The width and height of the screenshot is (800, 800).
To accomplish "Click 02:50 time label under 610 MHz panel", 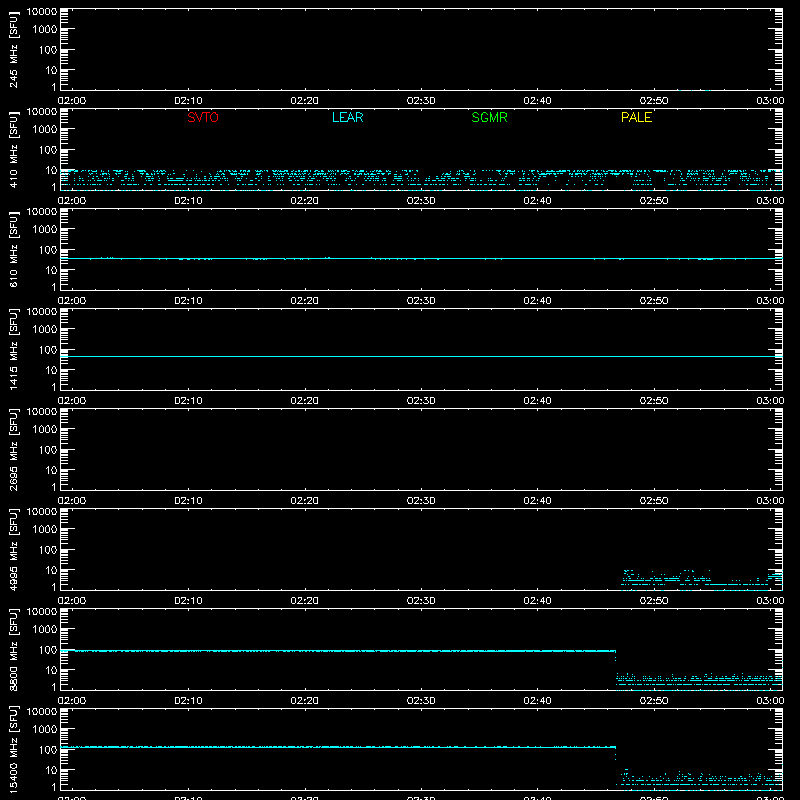I will tap(654, 301).
